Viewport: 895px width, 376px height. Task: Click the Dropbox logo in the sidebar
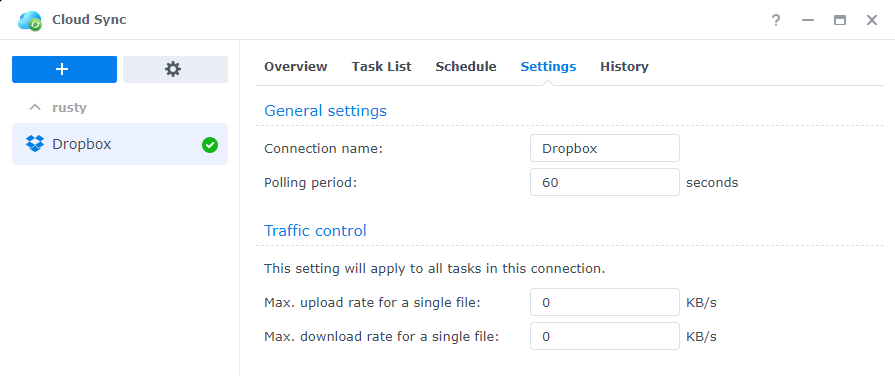tap(35, 144)
